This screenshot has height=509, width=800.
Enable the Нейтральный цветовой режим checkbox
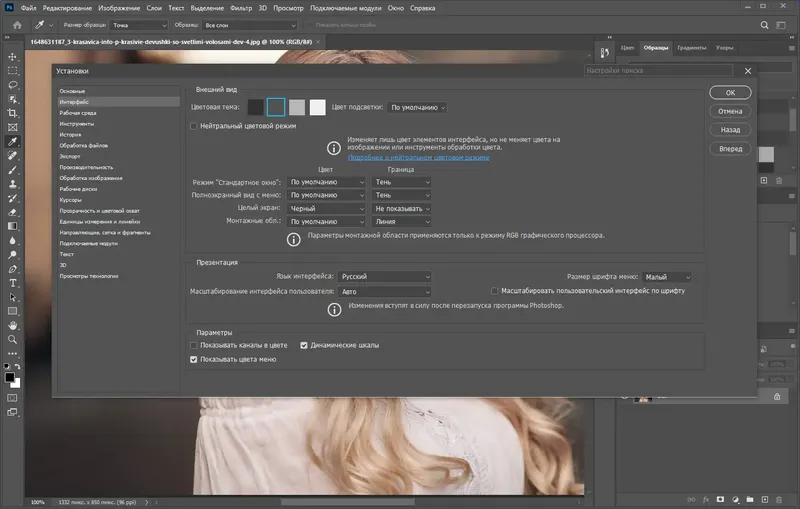(194, 126)
